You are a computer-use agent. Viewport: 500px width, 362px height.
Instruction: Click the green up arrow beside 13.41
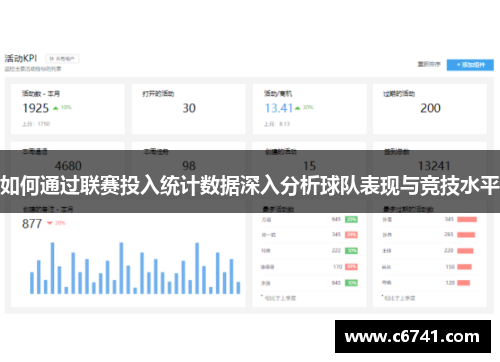tap(298, 108)
